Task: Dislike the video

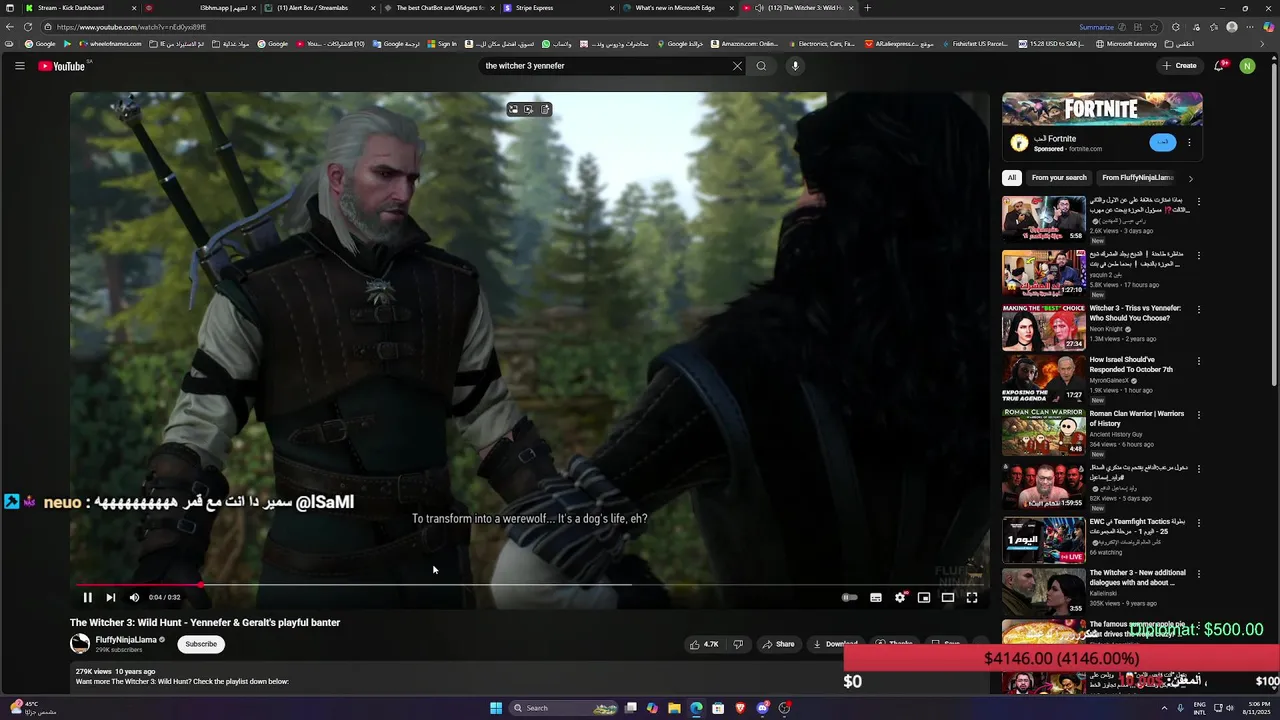Action: (x=738, y=644)
